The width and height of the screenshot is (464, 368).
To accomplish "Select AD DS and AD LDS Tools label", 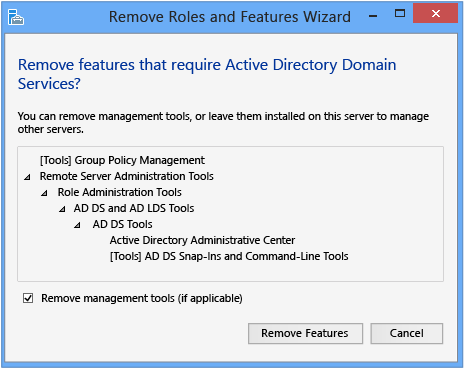I will click(134, 208).
